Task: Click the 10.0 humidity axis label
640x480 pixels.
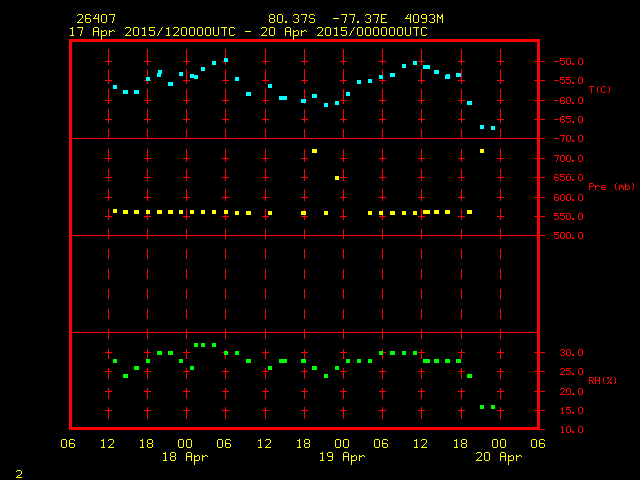Action: coord(571,430)
